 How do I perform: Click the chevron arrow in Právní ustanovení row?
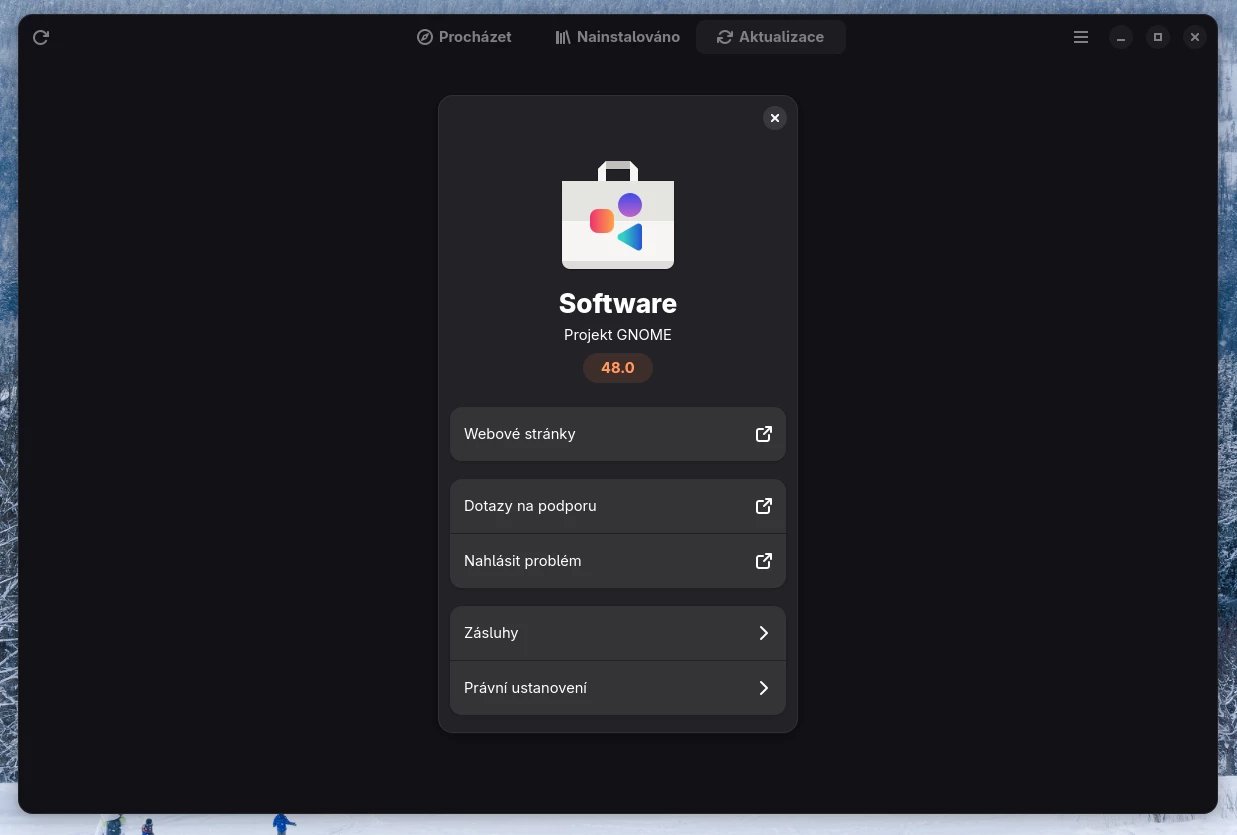[764, 688]
